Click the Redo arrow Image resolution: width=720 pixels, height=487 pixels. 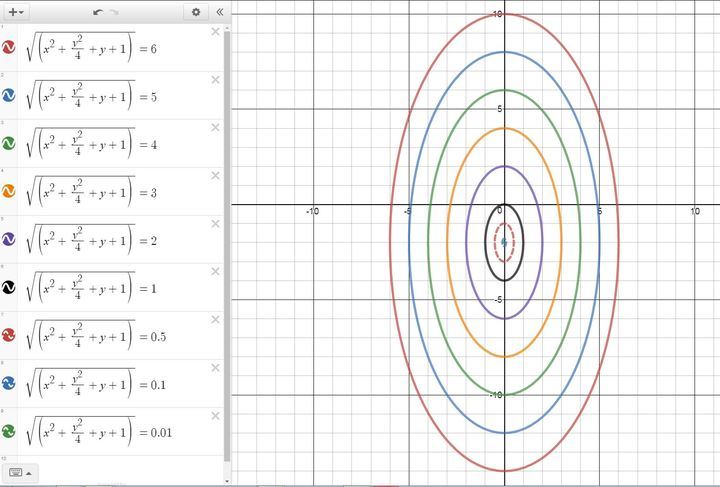113,12
